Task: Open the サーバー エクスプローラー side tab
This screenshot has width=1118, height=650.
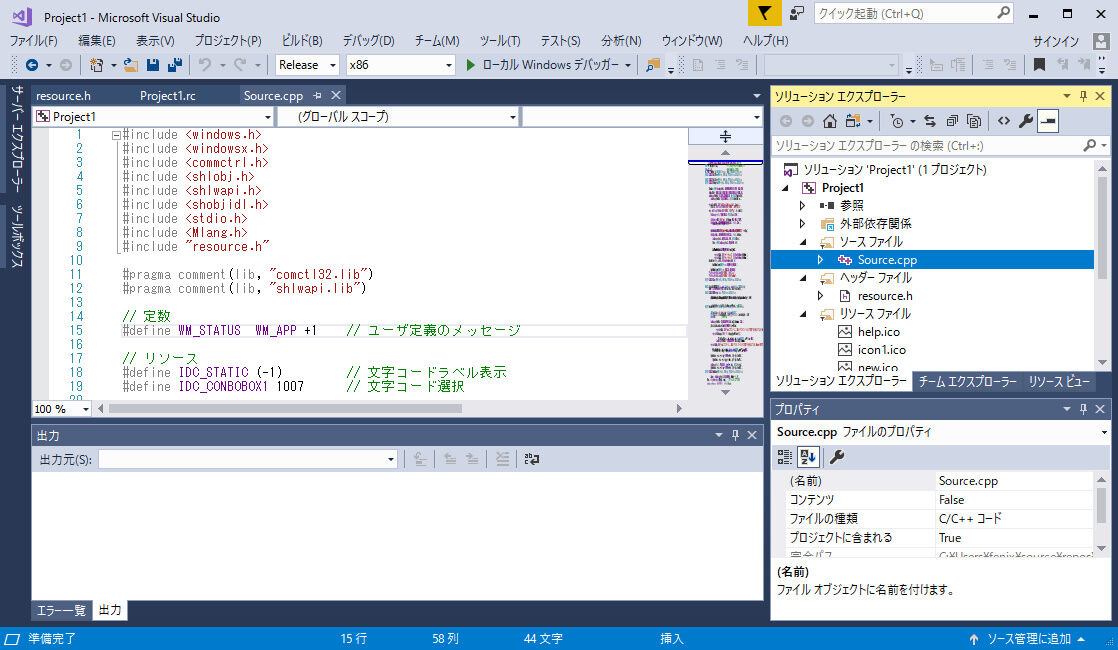Action: tap(17, 138)
